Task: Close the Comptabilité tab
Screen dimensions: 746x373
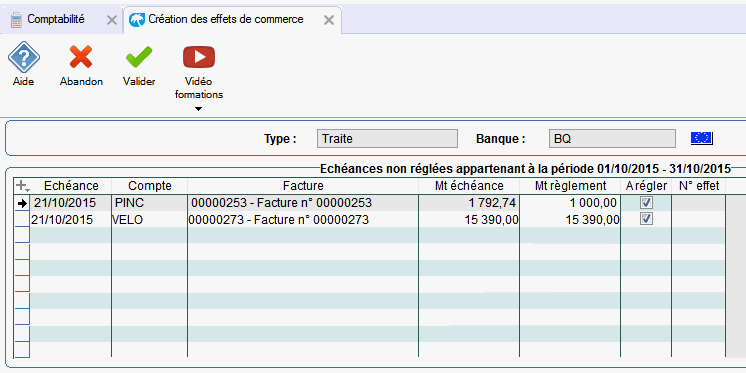Action: (x=111, y=20)
